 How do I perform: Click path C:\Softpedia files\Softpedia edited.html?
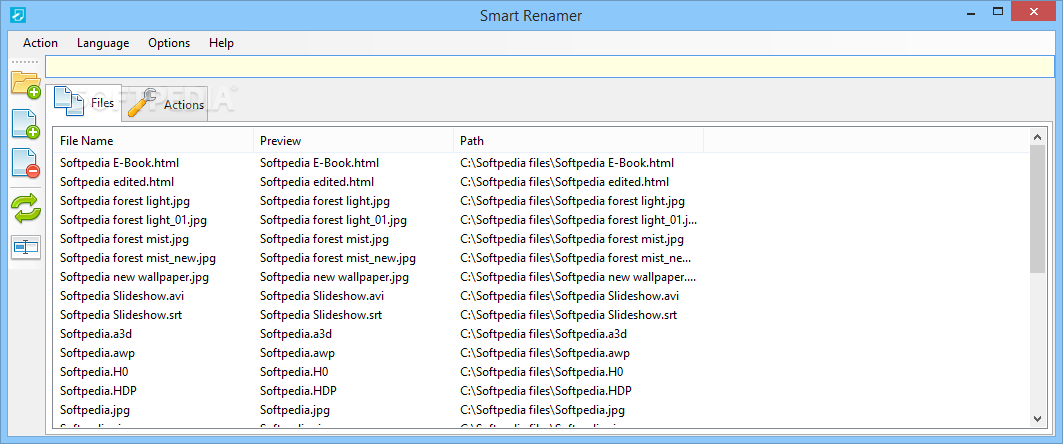point(564,182)
